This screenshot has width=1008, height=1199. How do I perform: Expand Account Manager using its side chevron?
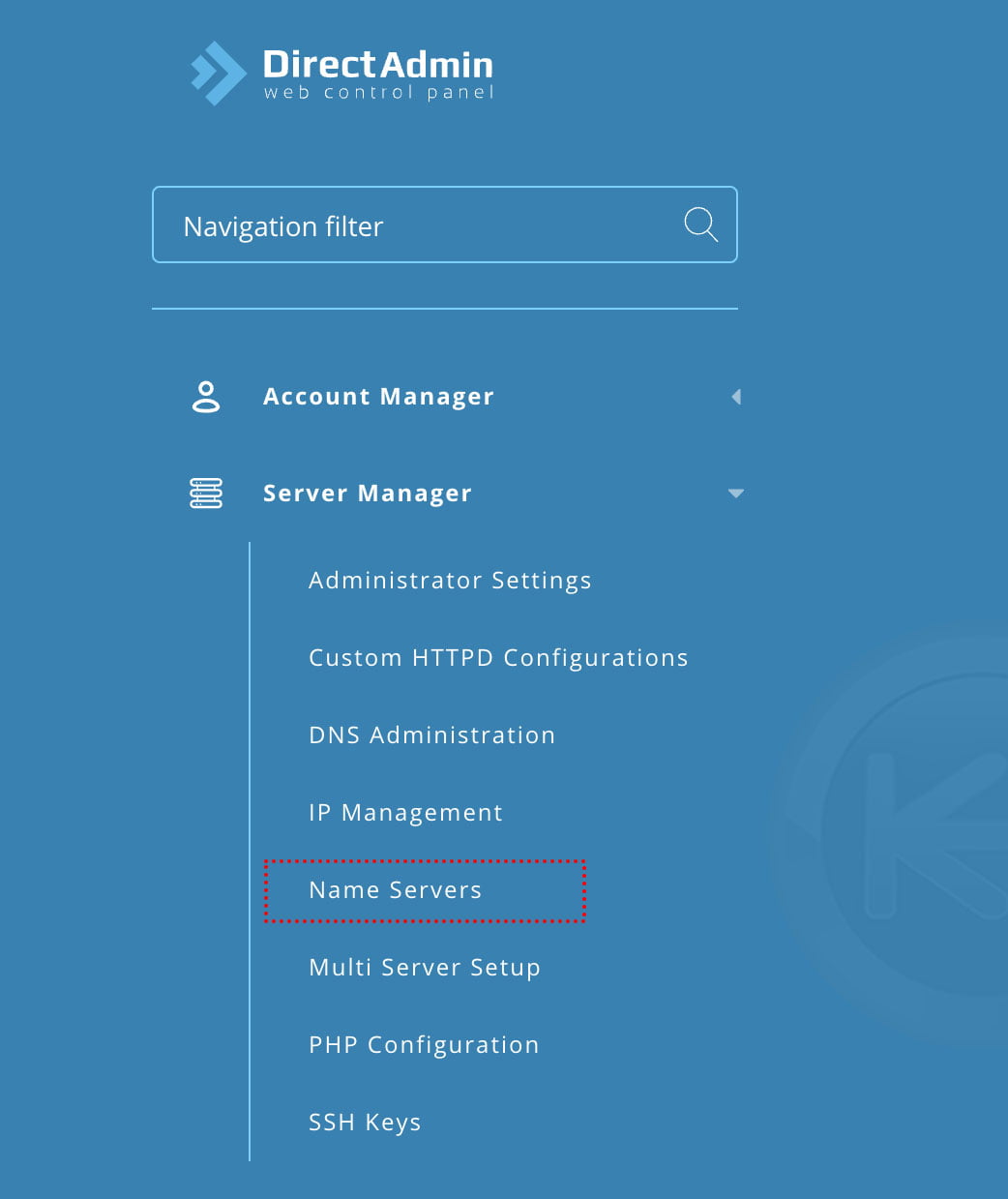[736, 397]
